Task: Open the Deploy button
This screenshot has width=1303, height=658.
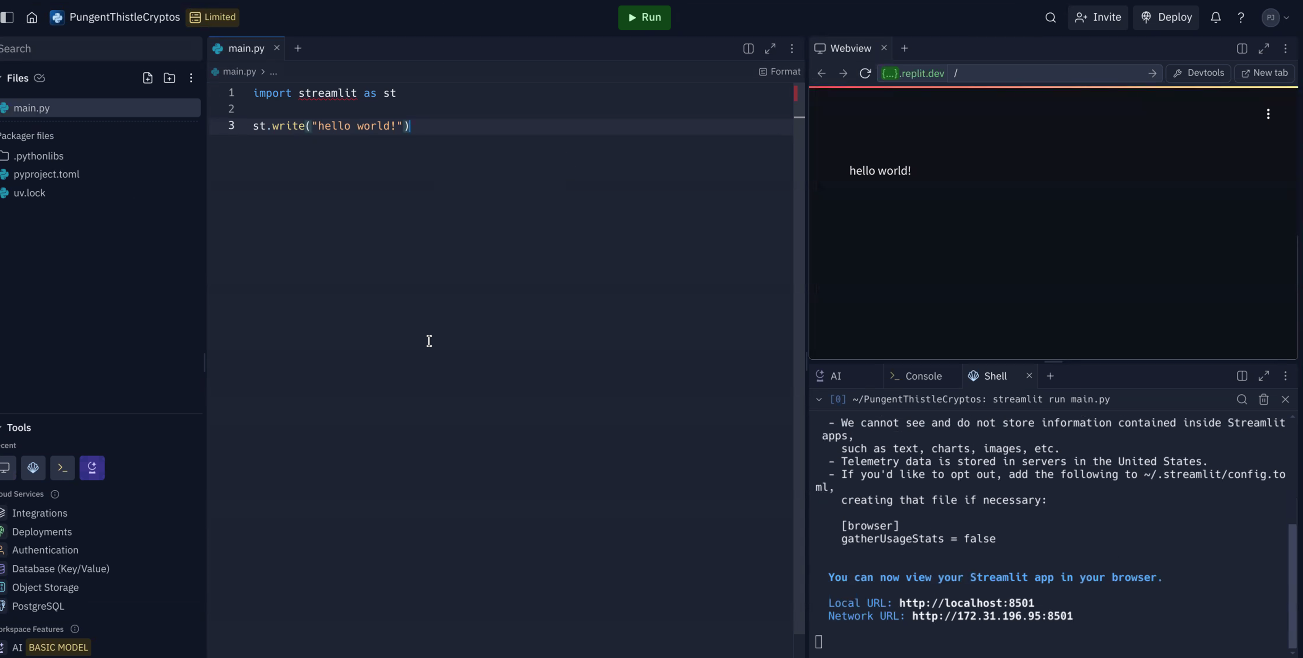Action: (x=1166, y=17)
